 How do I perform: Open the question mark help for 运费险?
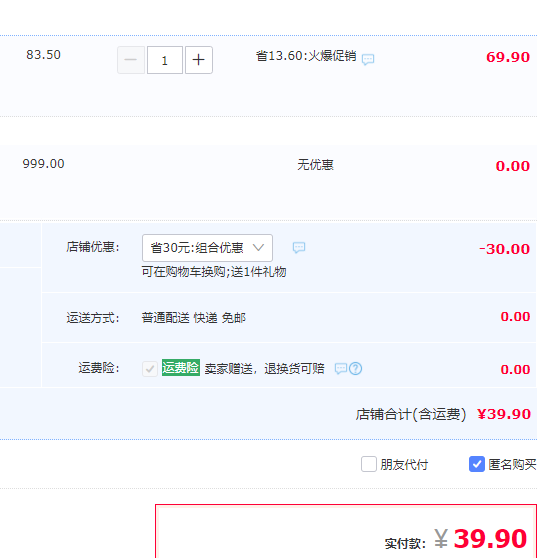355,369
